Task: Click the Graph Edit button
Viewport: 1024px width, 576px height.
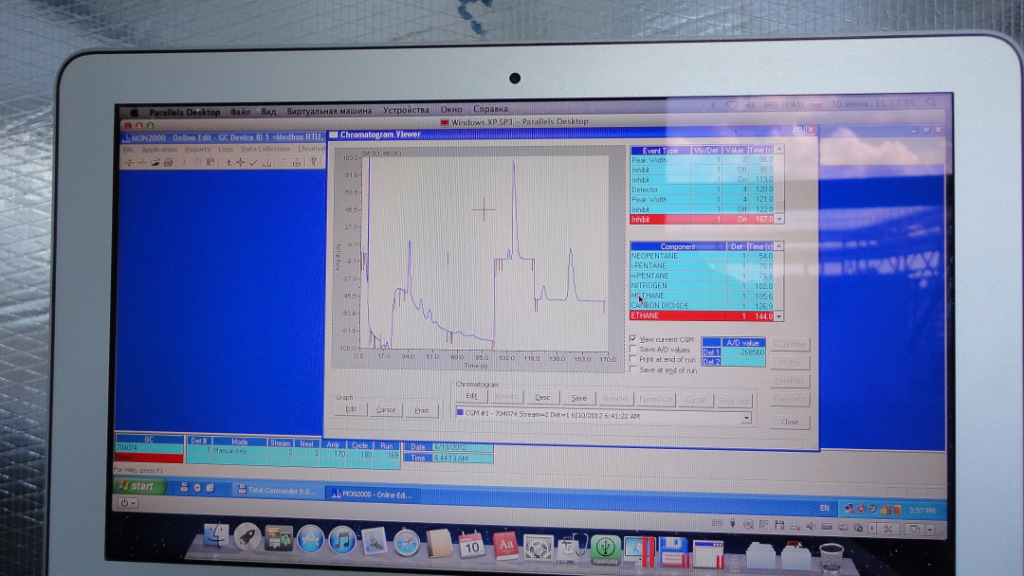Action: tap(351, 409)
